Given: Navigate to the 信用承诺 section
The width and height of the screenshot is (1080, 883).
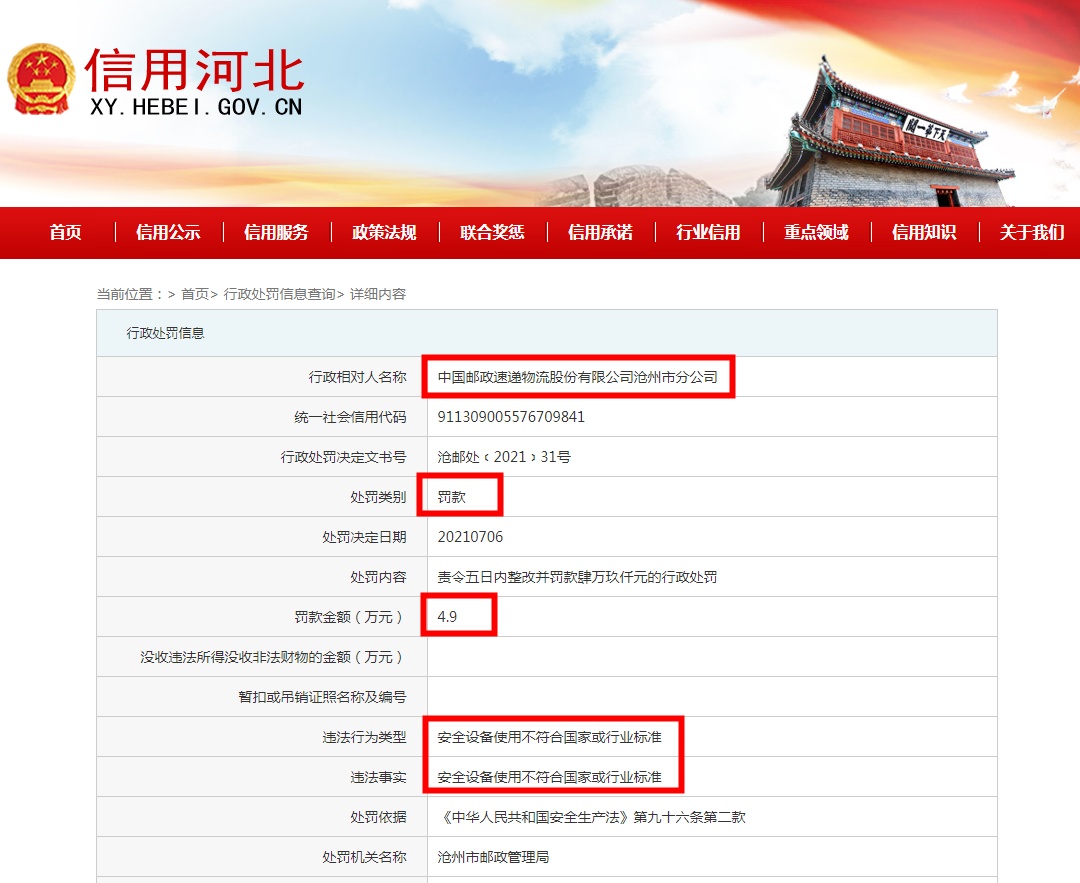Looking at the screenshot, I should click(x=600, y=232).
